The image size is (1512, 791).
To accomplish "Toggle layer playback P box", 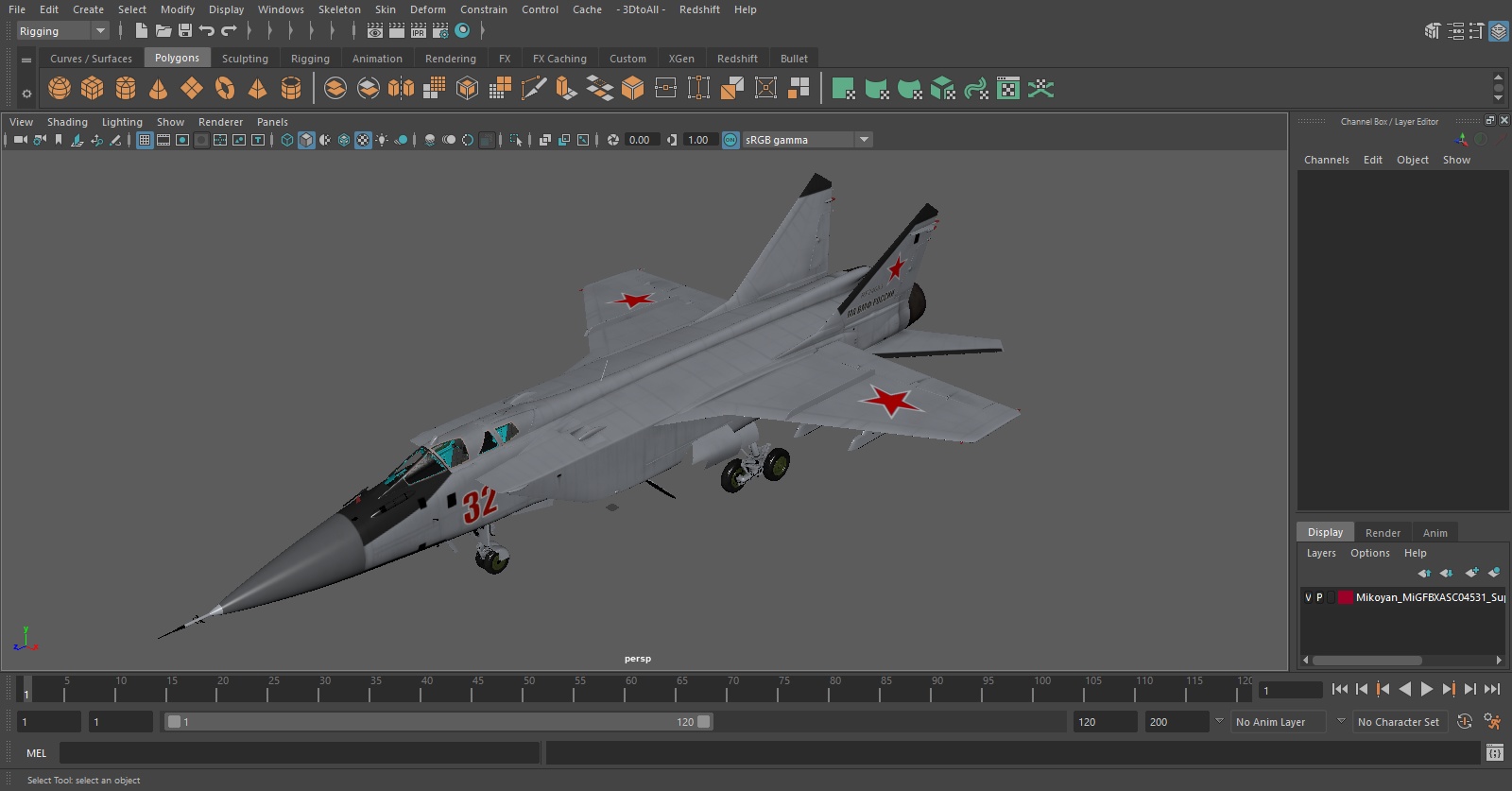I will pyautogui.click(x=1319, y=597).
